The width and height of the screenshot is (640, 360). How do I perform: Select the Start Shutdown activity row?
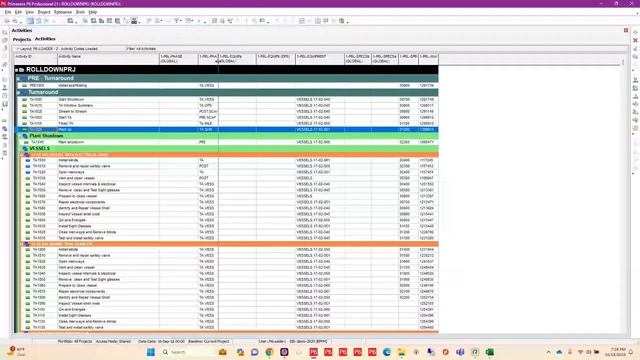pos(227,100)
